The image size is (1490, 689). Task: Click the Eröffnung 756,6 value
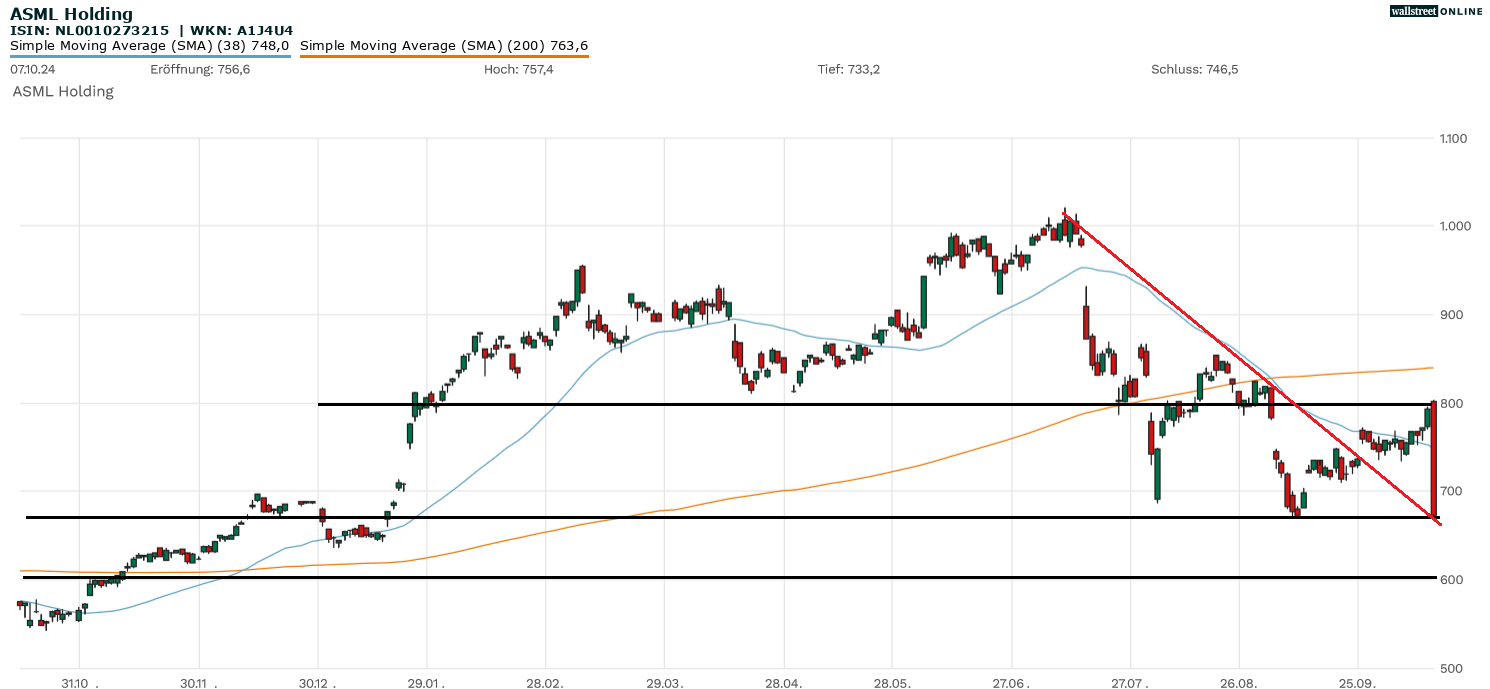click(x=200, y=69)
